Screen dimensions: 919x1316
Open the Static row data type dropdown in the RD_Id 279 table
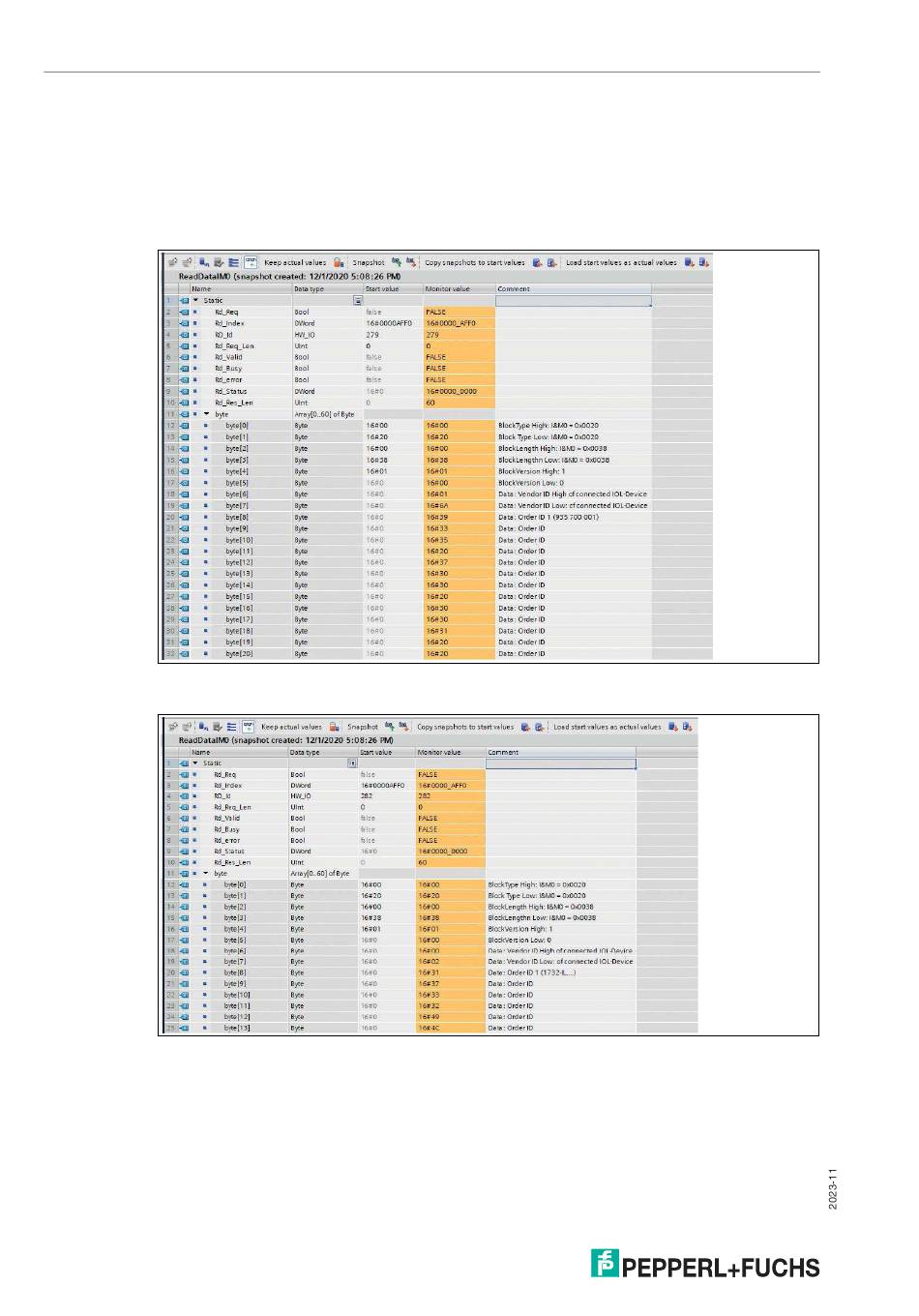358,301
